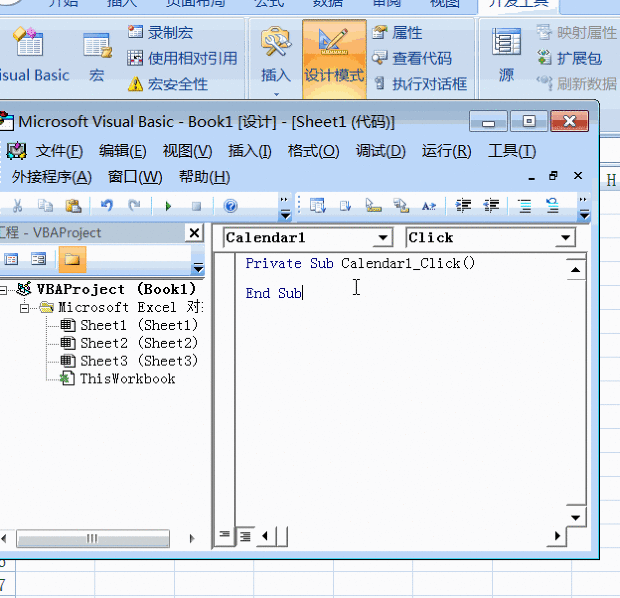Open the Macros (宏) dialog

[x=97, y=55]
